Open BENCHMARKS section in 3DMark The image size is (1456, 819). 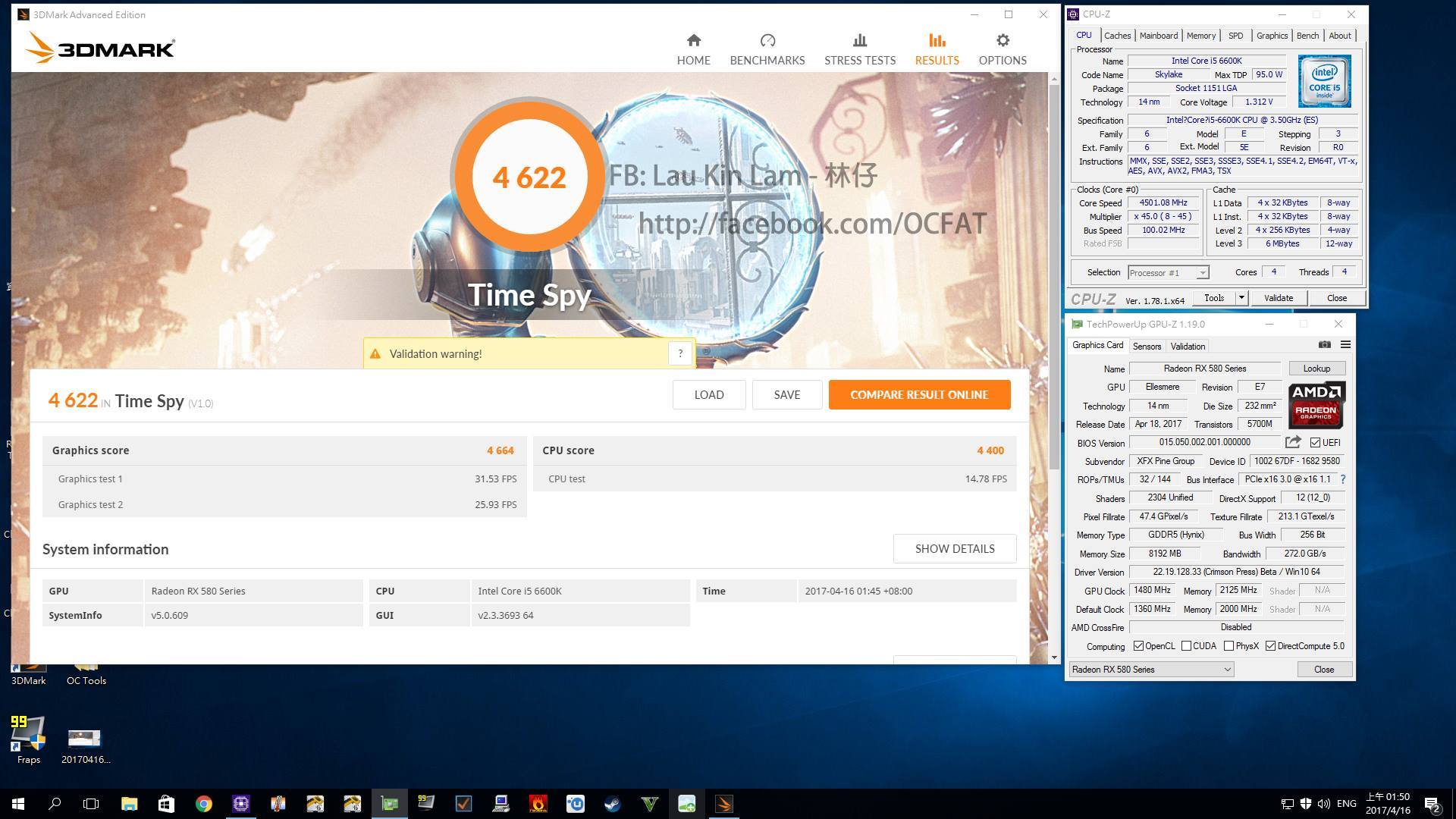click(767, 49)
